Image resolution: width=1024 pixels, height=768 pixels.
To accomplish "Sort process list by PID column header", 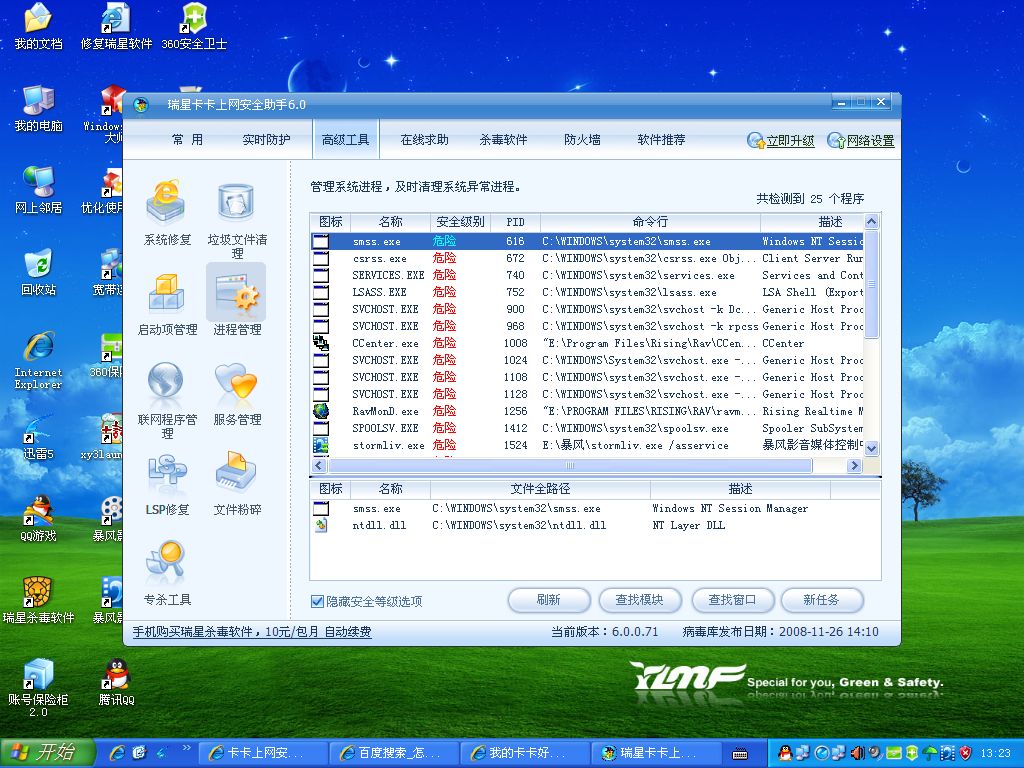I will [515, 222].
